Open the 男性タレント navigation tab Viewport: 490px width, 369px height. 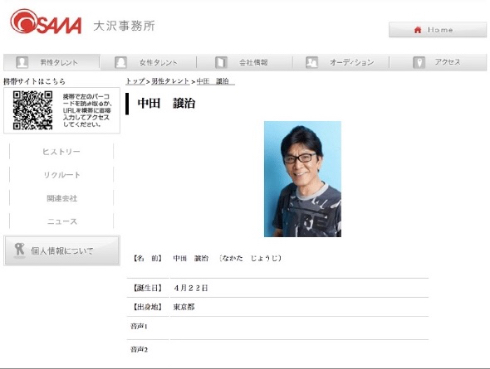[52, 62]
